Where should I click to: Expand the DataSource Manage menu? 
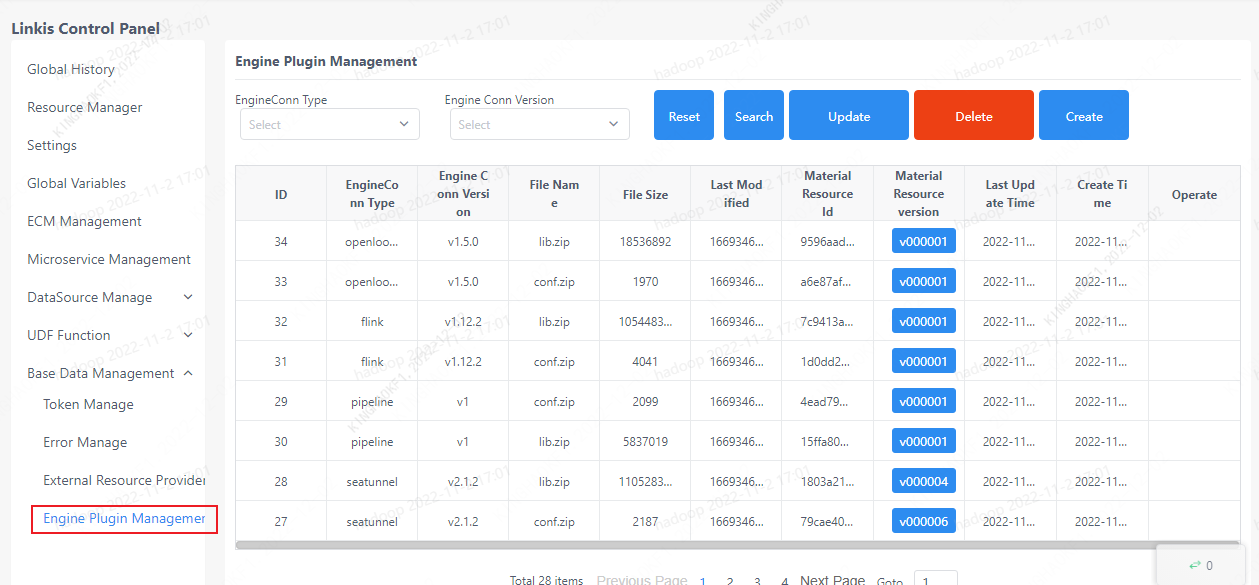(90, 297)
